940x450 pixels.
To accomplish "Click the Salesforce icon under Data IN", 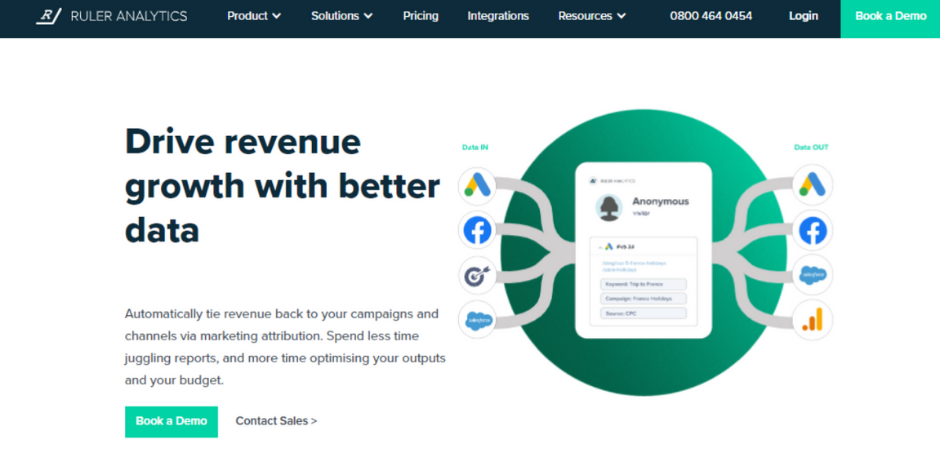I will (478, 321).
